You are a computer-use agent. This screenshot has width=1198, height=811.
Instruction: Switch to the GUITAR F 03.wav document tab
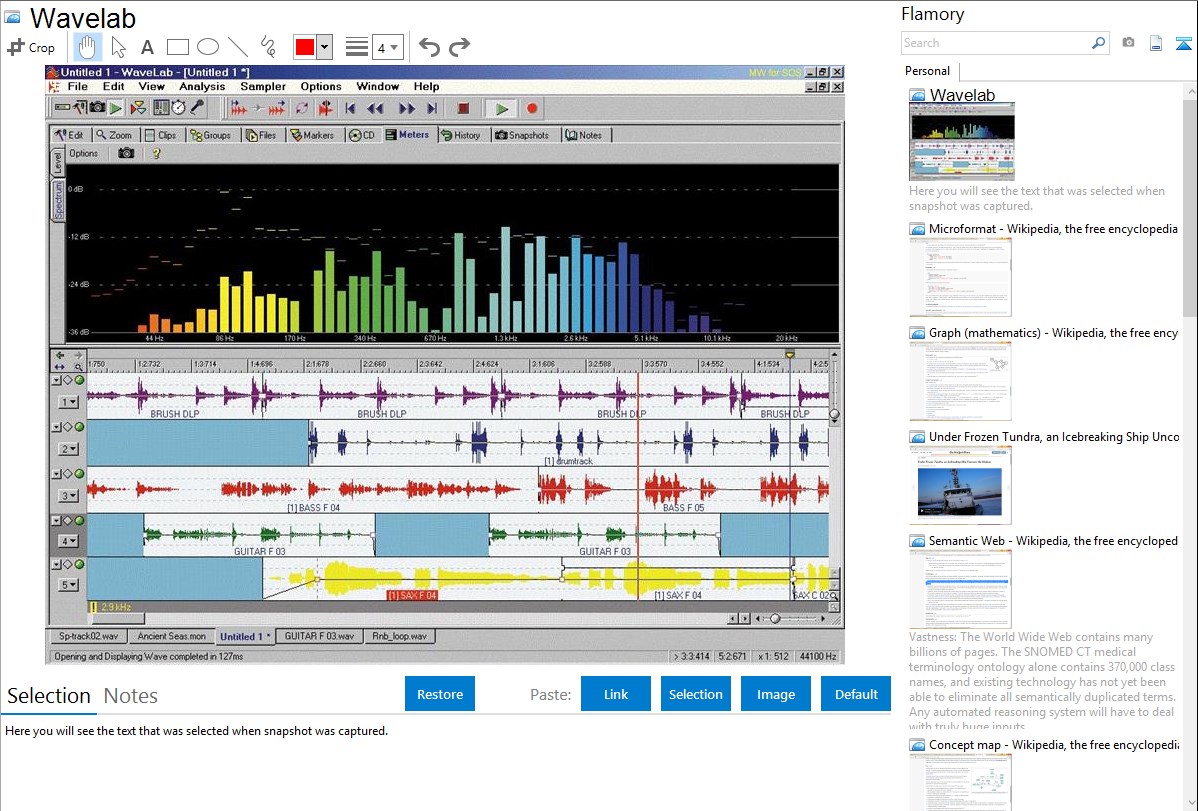click(x=319, y=636)
